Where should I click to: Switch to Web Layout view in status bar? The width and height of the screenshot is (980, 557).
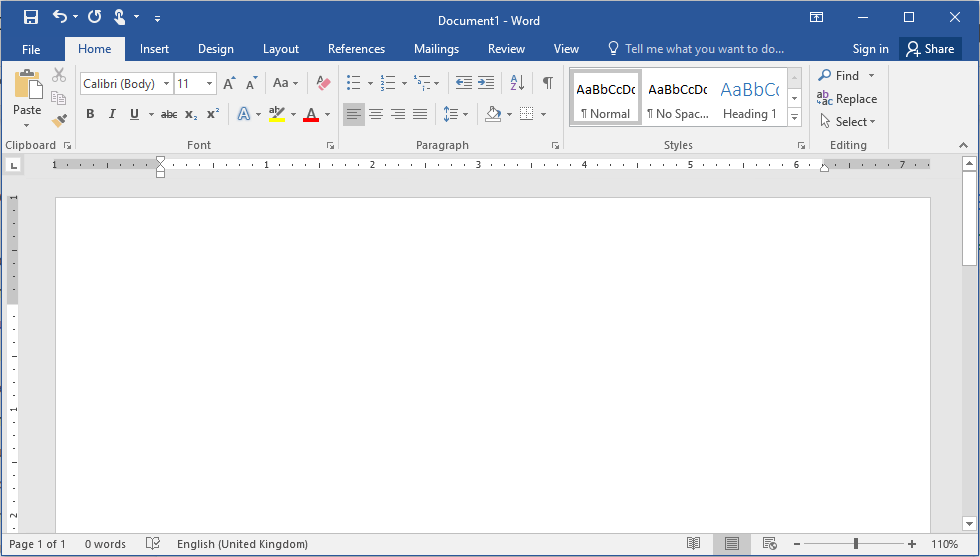(770, 544)
